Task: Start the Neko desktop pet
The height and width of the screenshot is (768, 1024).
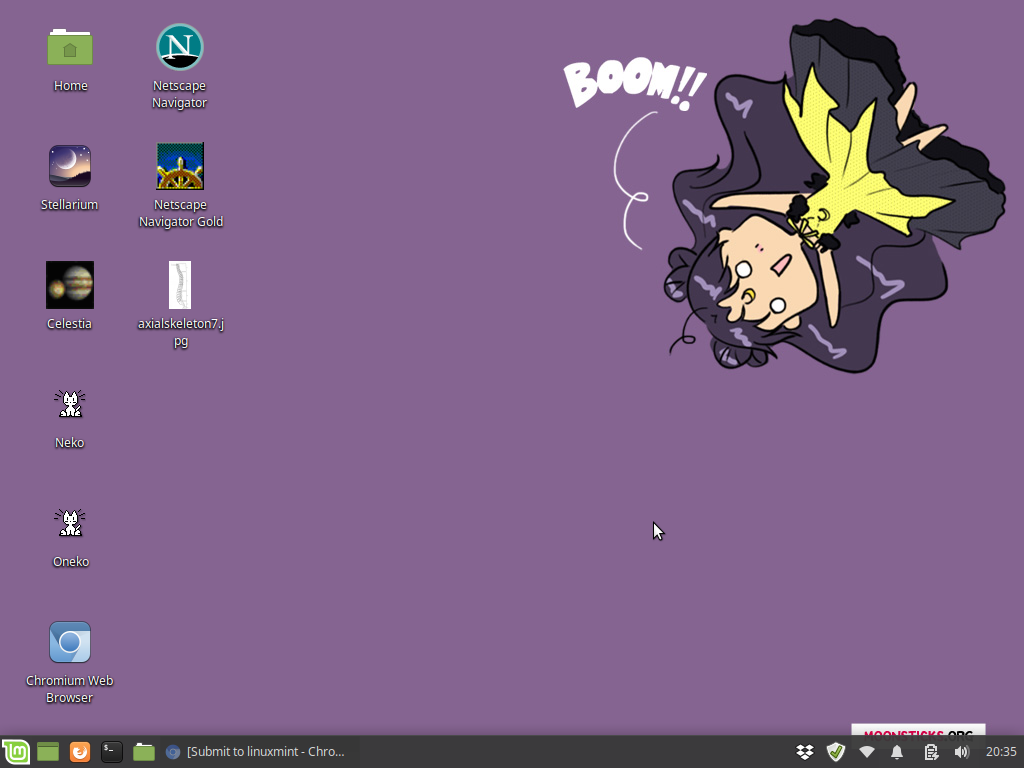Action: (69, 403)
